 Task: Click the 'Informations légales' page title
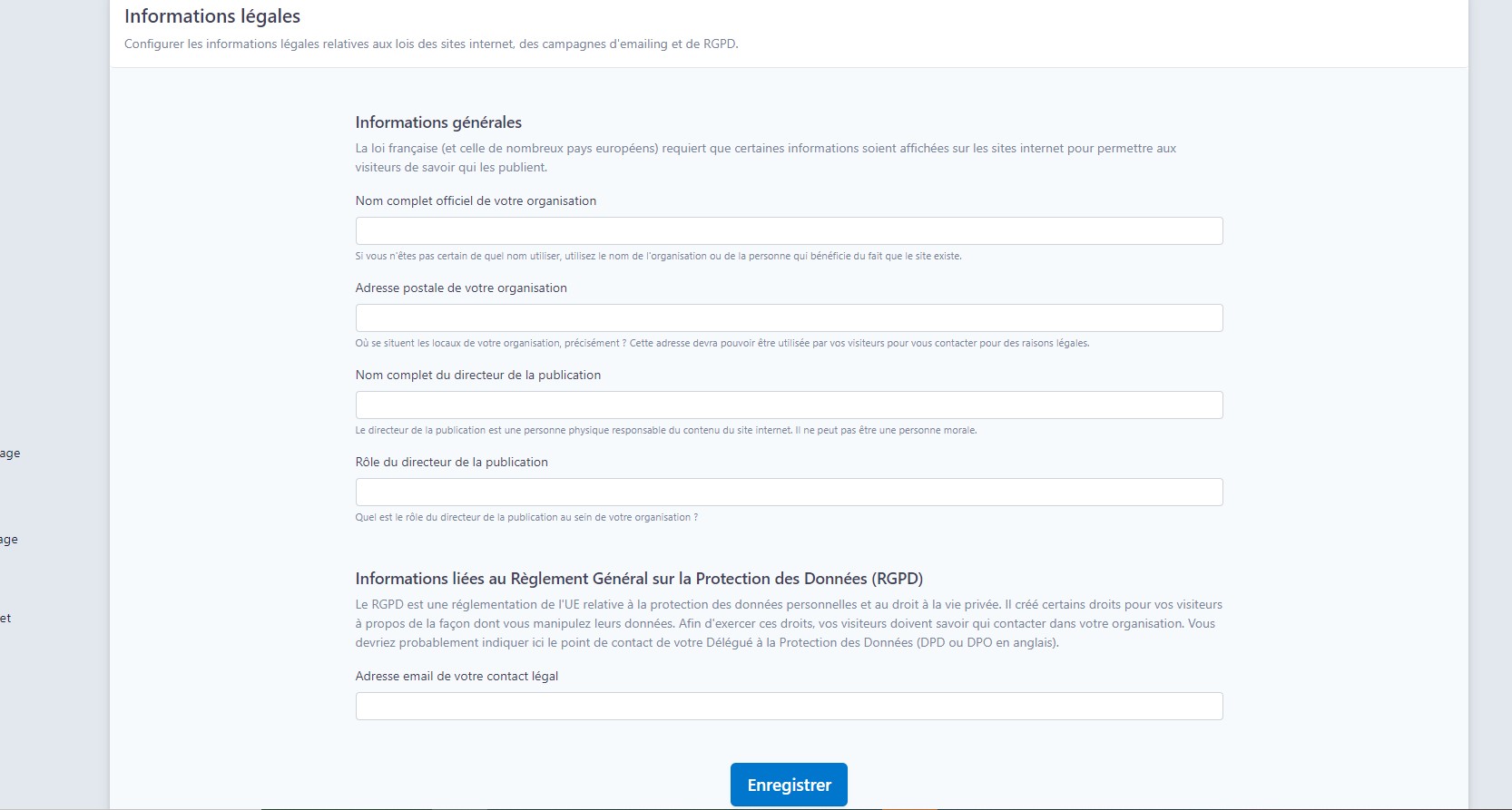212,16
